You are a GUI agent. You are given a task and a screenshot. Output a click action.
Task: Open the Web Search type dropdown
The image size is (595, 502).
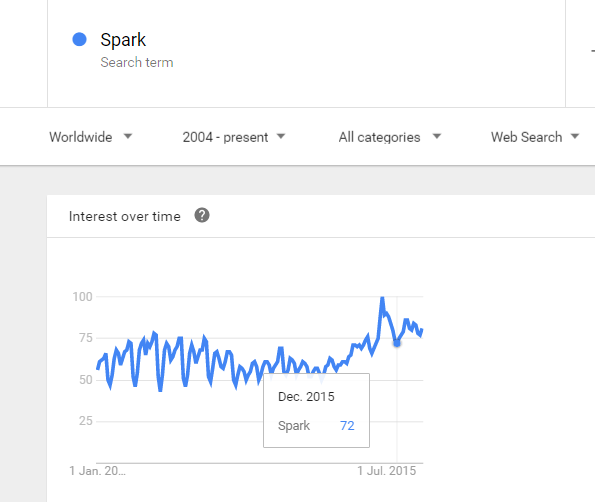pyautogui.click(x=535, y=137)
